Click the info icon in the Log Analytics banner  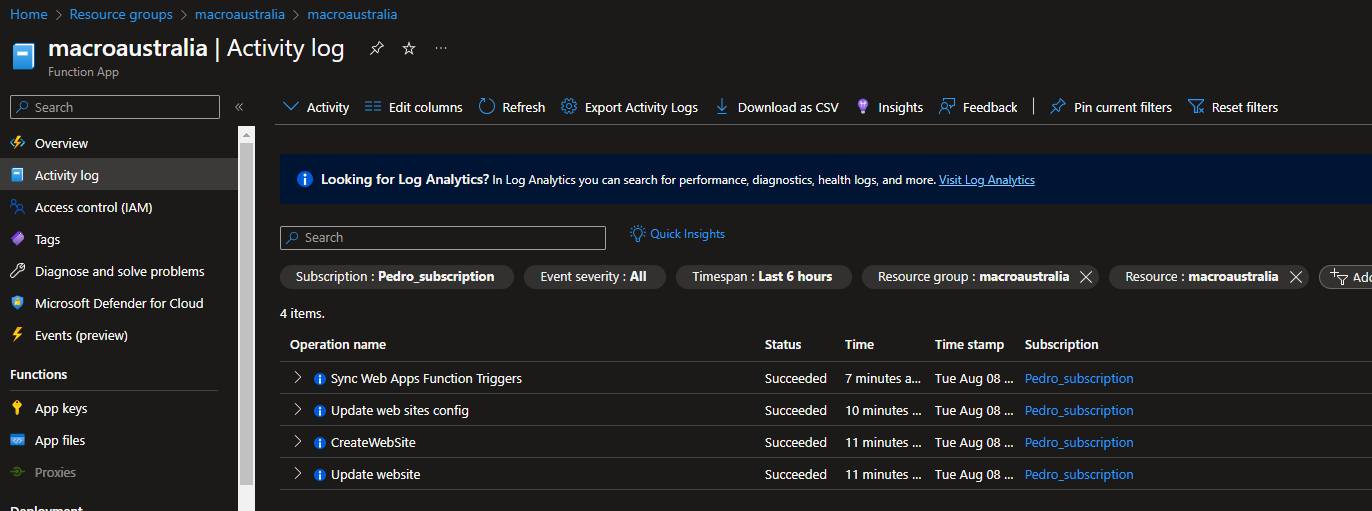click(x=305, y=180)
